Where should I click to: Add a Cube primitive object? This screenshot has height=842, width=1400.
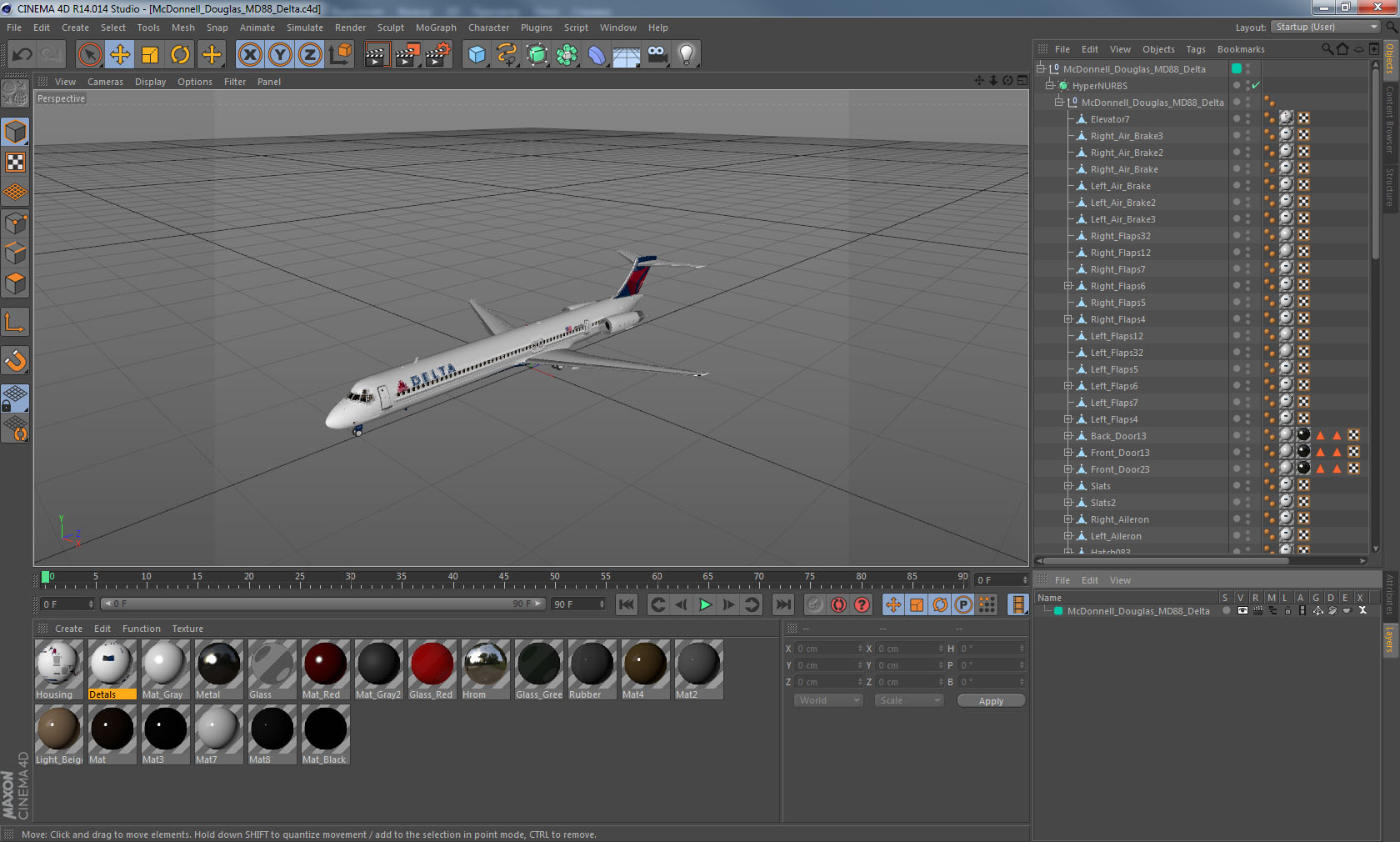click(477, 55)
